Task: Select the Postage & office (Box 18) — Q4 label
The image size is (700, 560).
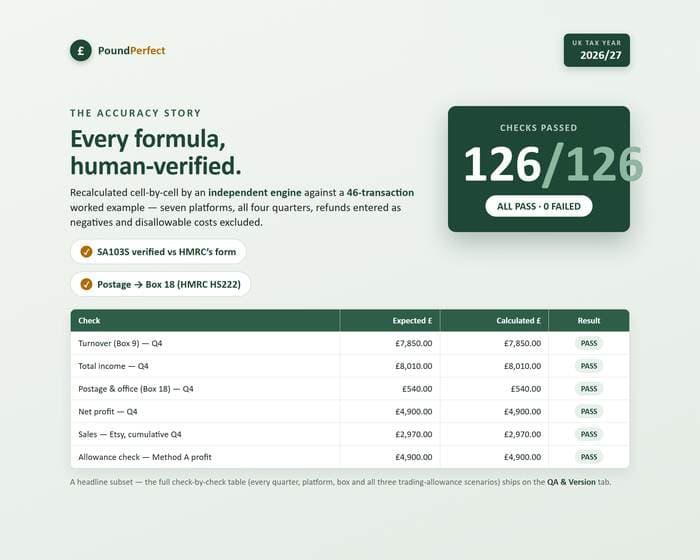Action: (136, 389)
